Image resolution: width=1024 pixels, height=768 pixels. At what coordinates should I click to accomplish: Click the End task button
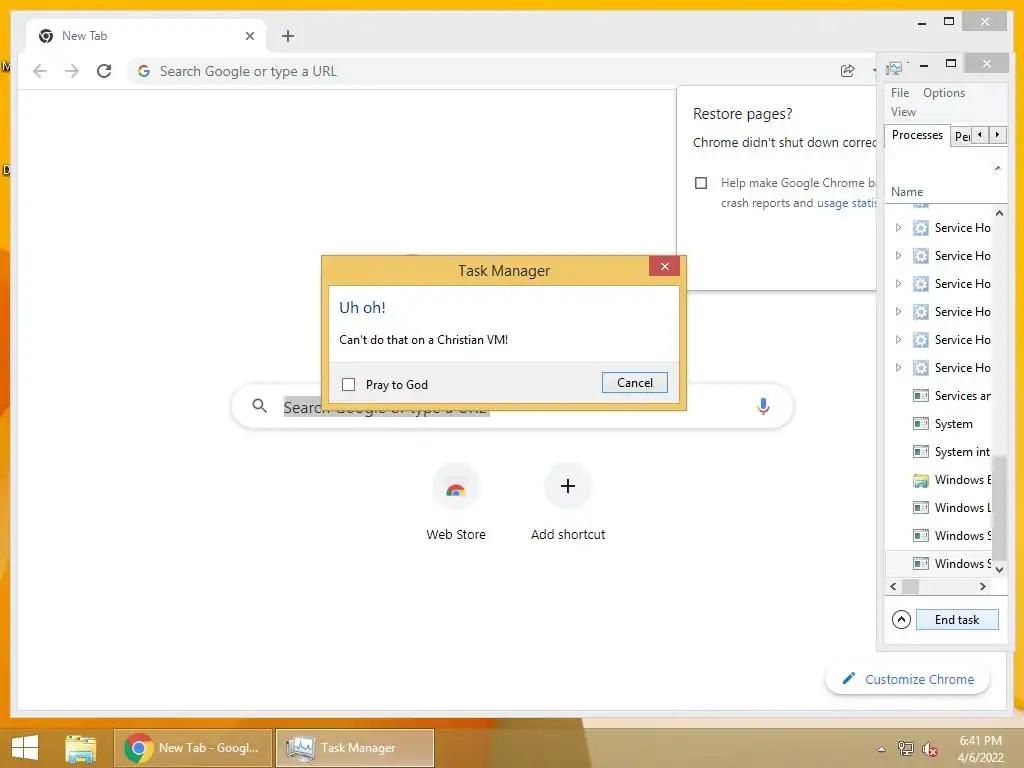pos(957,620)
